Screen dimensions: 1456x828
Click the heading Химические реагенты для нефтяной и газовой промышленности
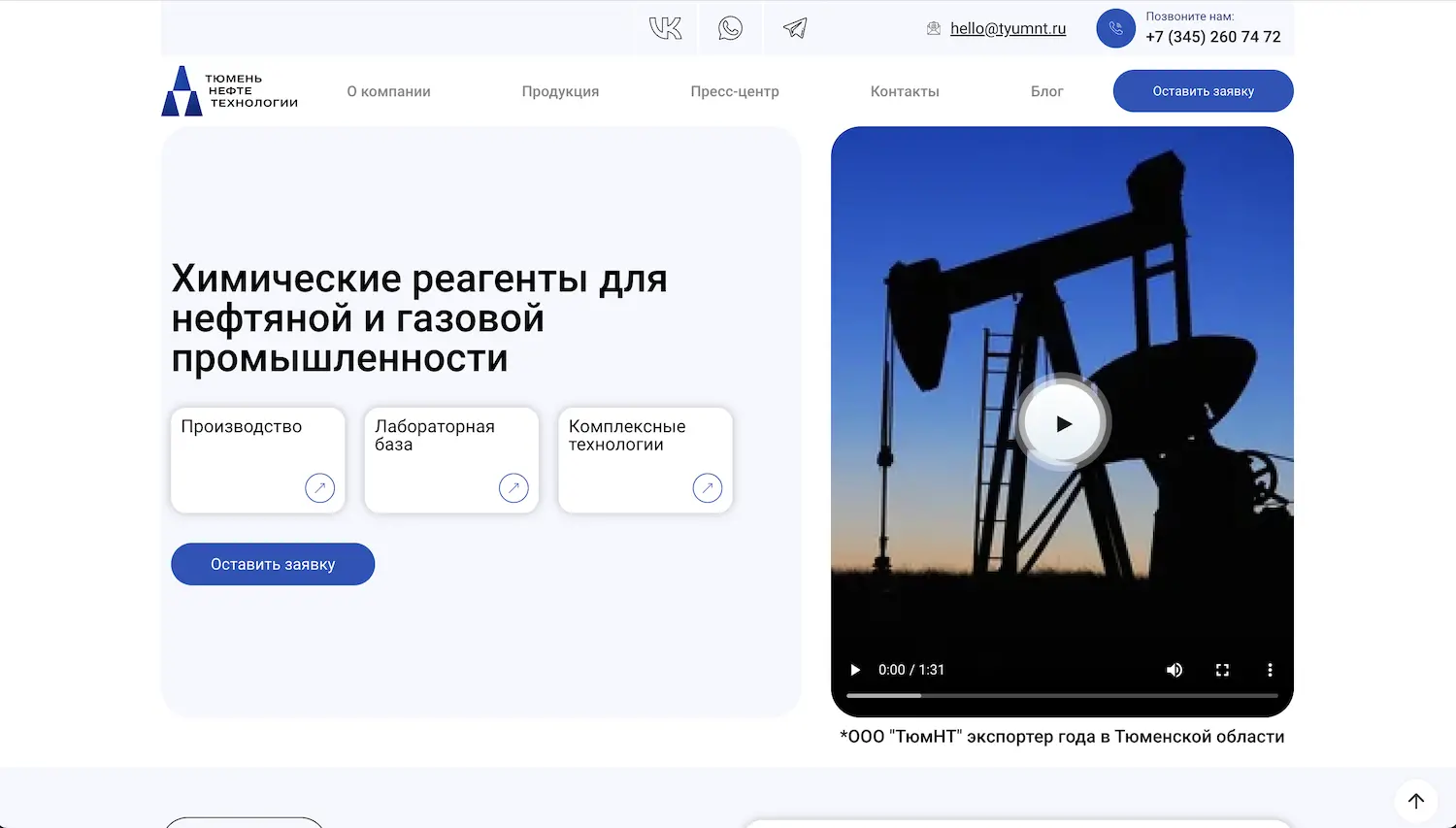(x=419, y=318)
